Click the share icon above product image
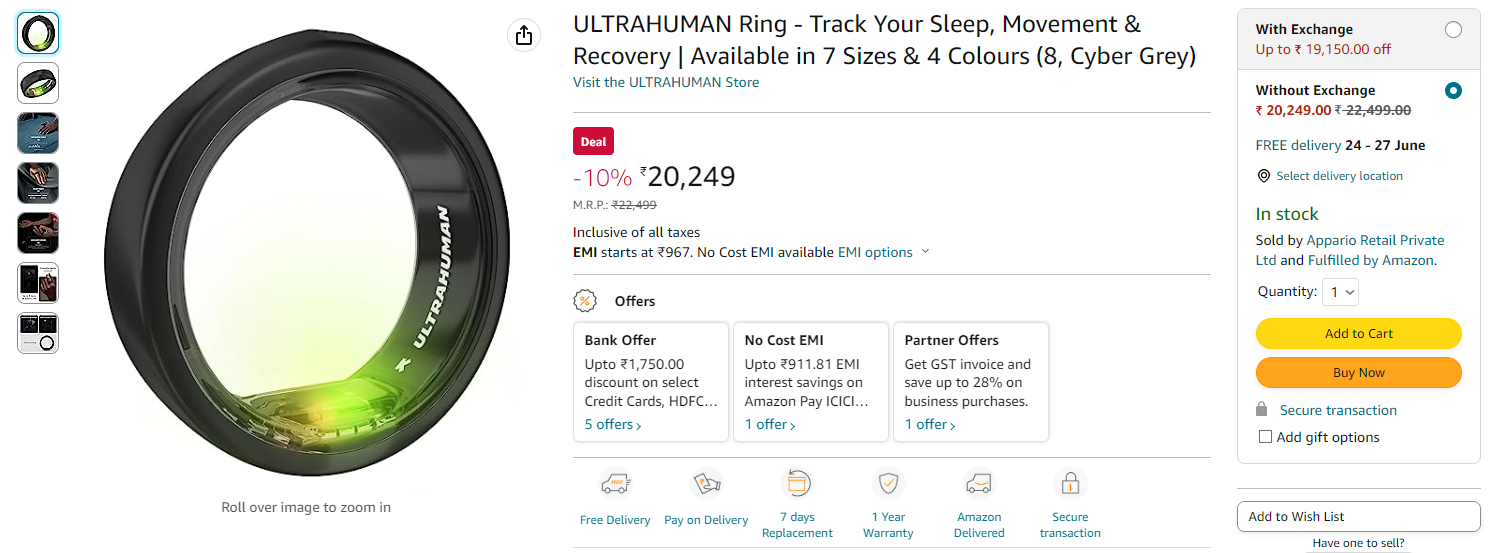 pyautogui.click(x=524, y=36)
